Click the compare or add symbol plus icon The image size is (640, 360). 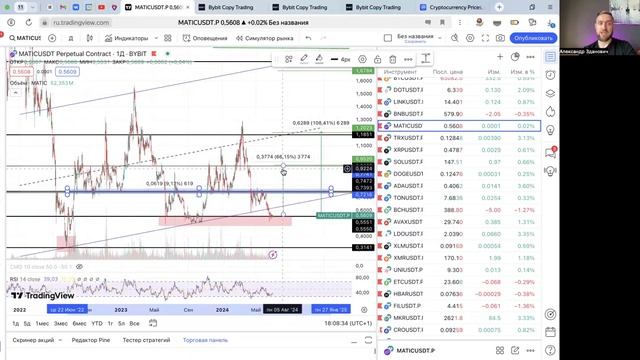coord(52,38)
